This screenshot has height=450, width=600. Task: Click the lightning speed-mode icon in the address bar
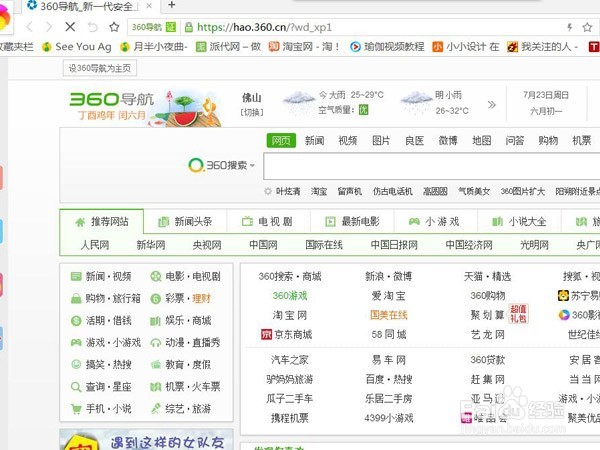pos(570,27)
